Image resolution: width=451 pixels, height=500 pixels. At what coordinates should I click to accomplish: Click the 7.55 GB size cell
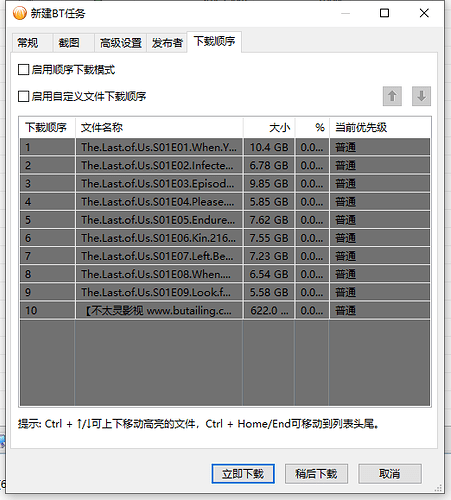click(x=269, y=238)
